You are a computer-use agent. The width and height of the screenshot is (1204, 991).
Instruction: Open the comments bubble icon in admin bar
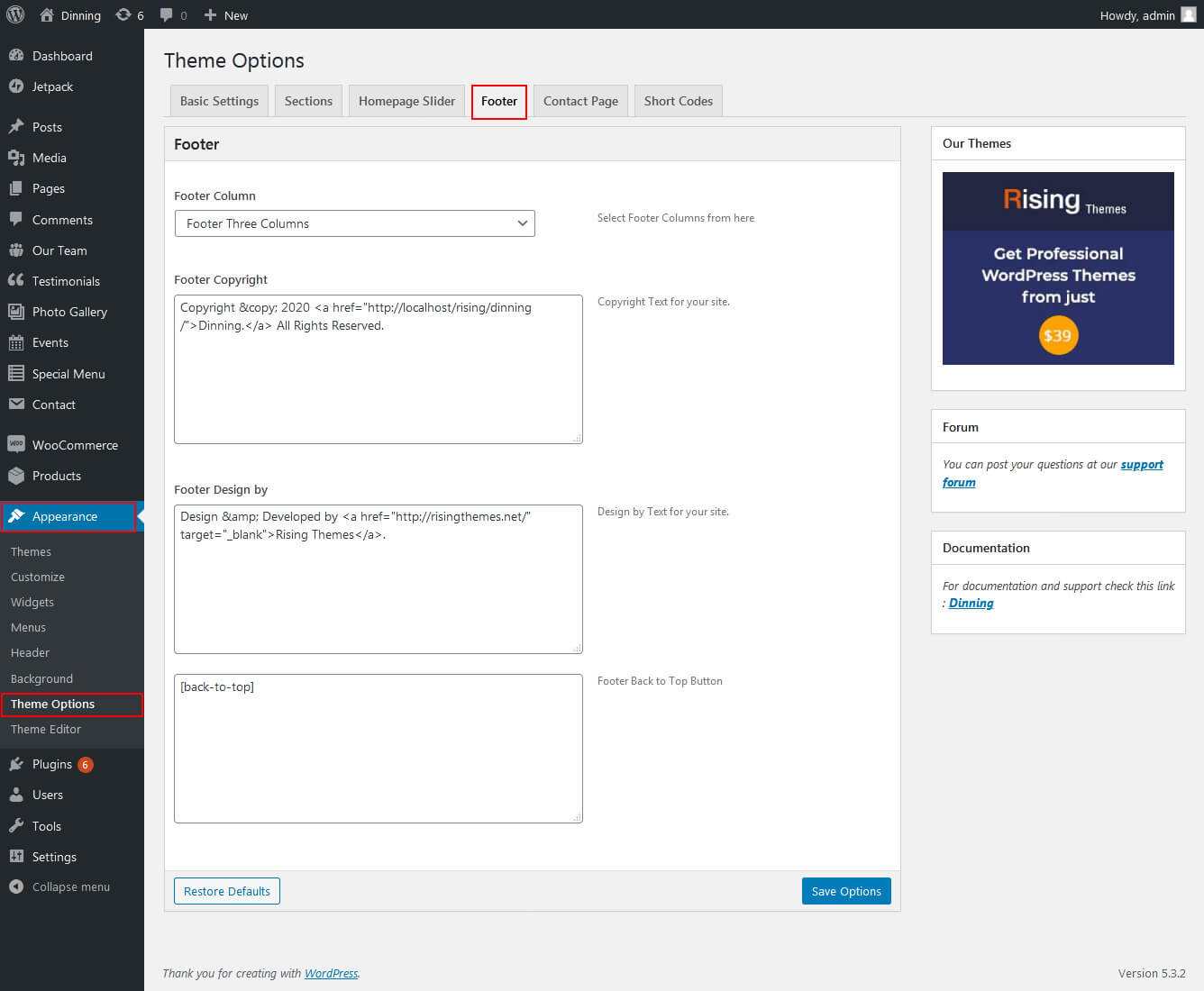pos(167,14)
